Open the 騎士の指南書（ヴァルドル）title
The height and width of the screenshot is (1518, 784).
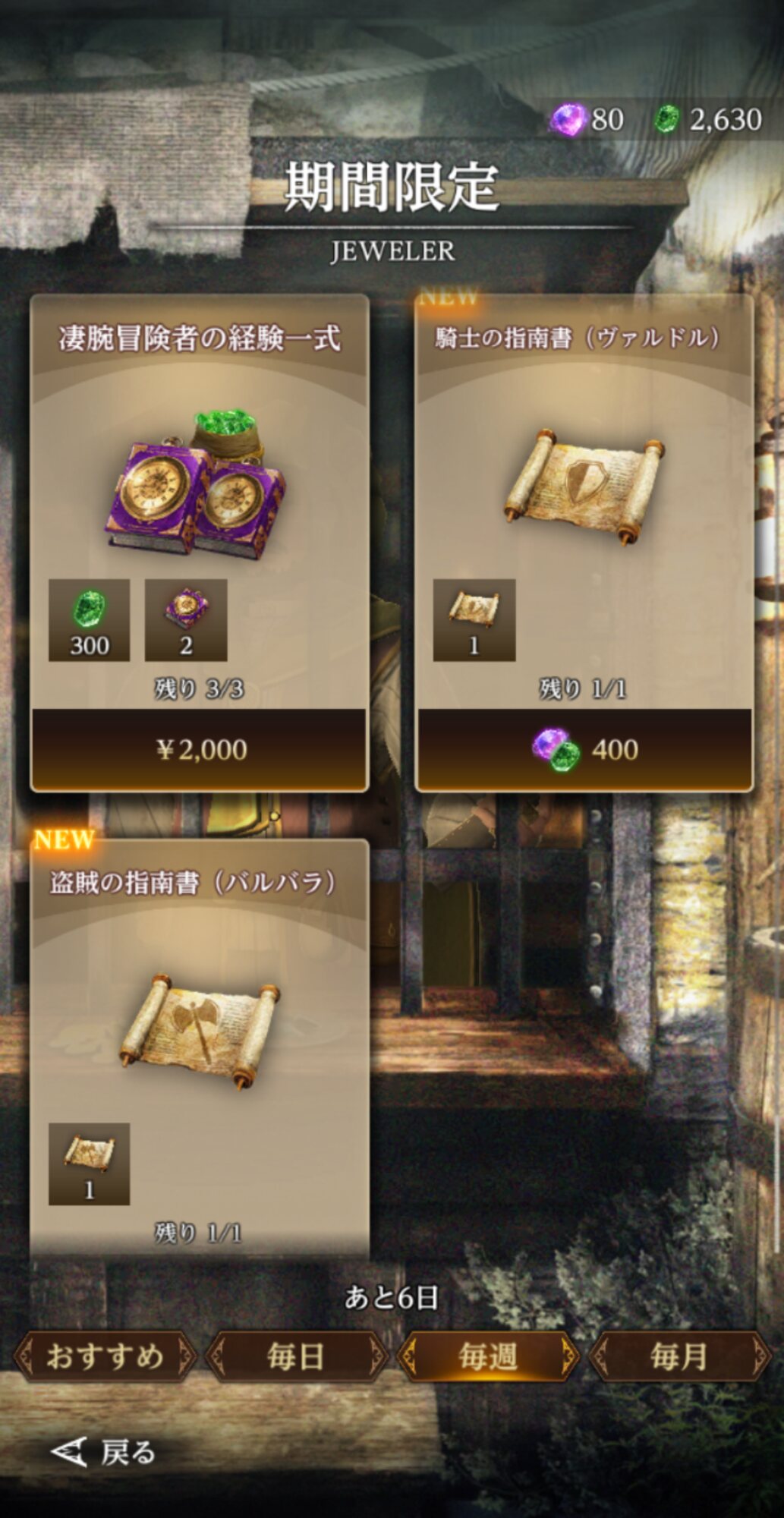578,338
